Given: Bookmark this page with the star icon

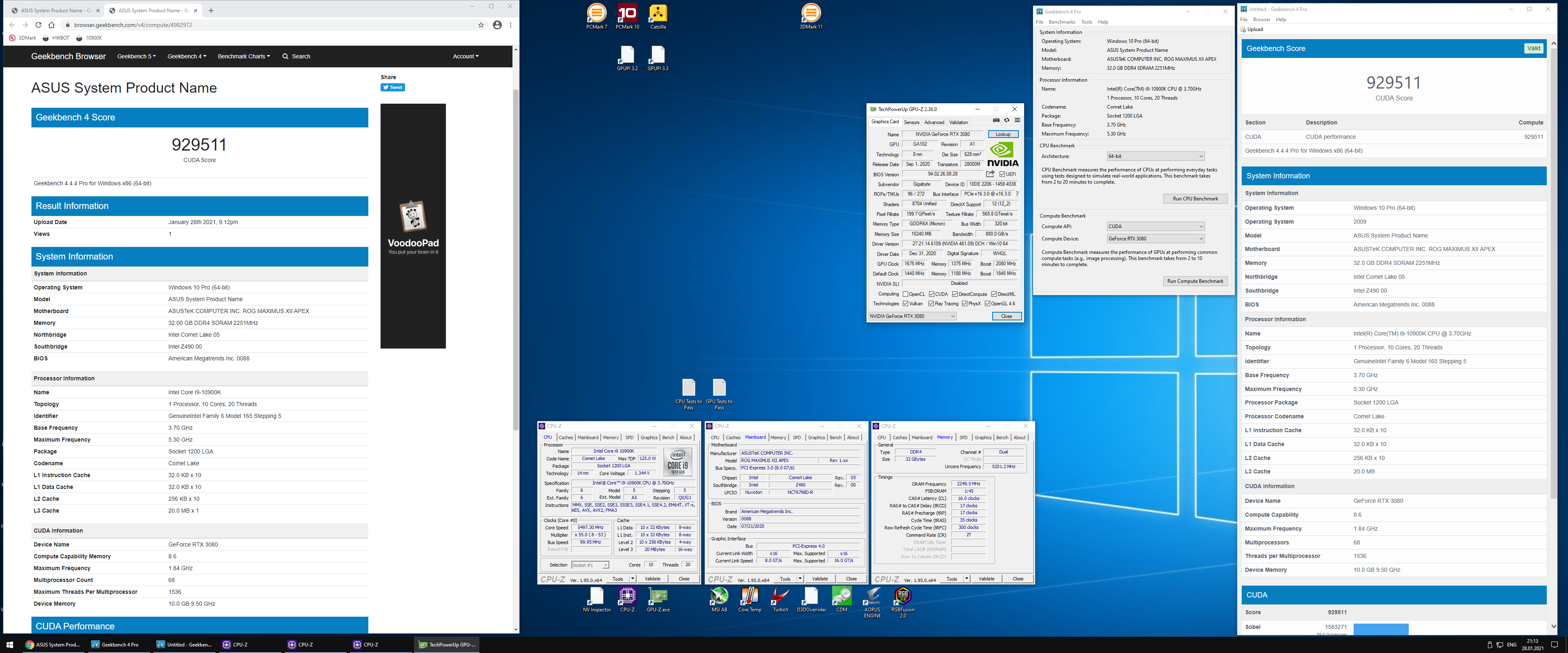Looking at the screenshot, I should pos(481,25).
